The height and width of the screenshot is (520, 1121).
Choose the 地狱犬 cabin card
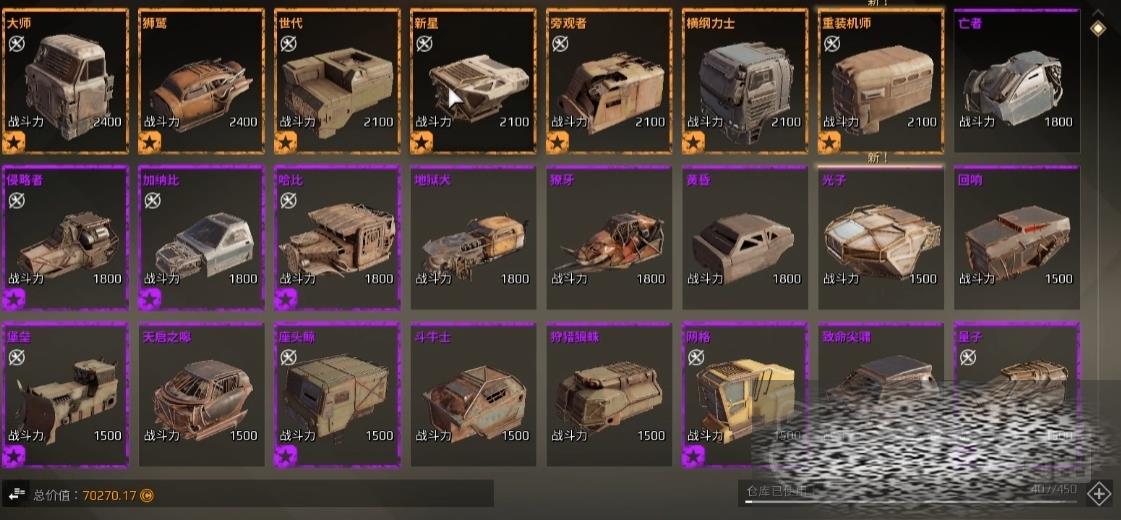tap(473, 238)
